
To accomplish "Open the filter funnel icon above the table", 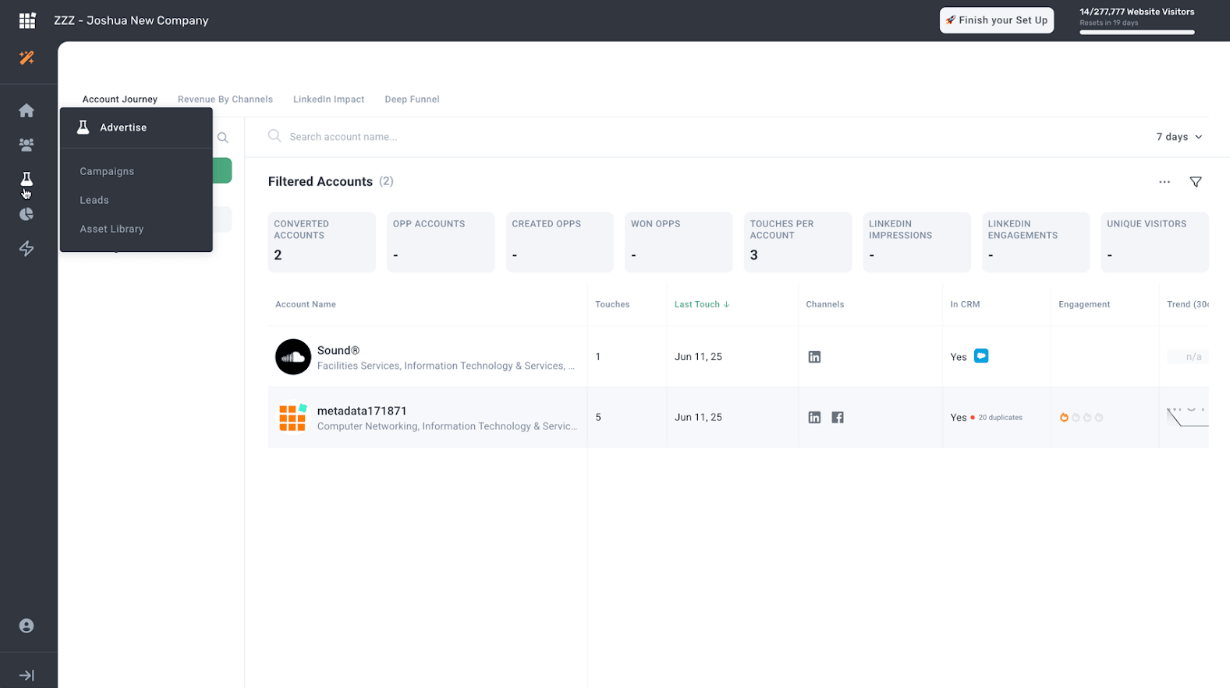I will pos(1196,182).
